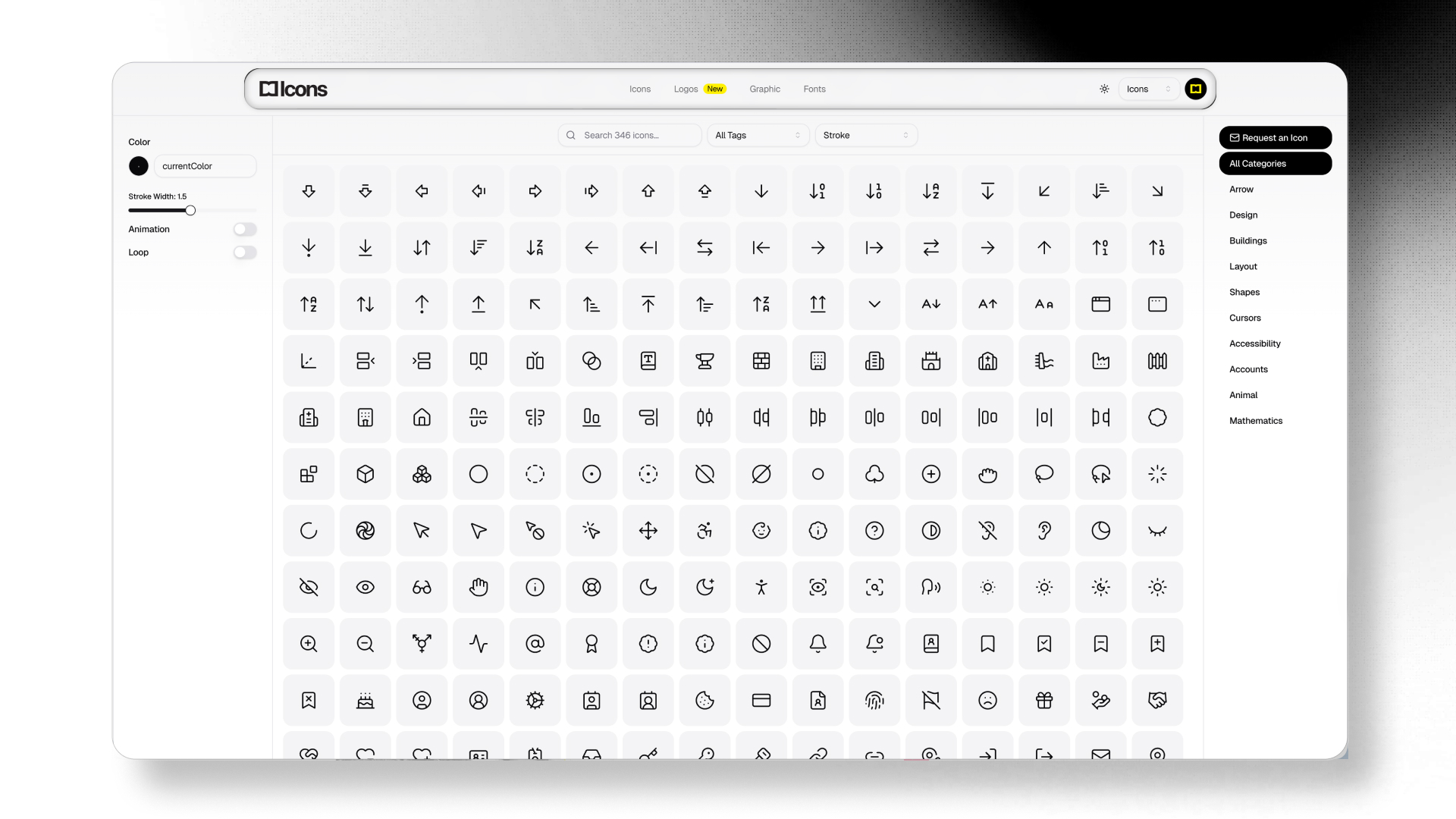Image resolution: width=1456 pixels, height=819 pixels.
Task: Select the at-sign icon
Action: coord(535,643)
